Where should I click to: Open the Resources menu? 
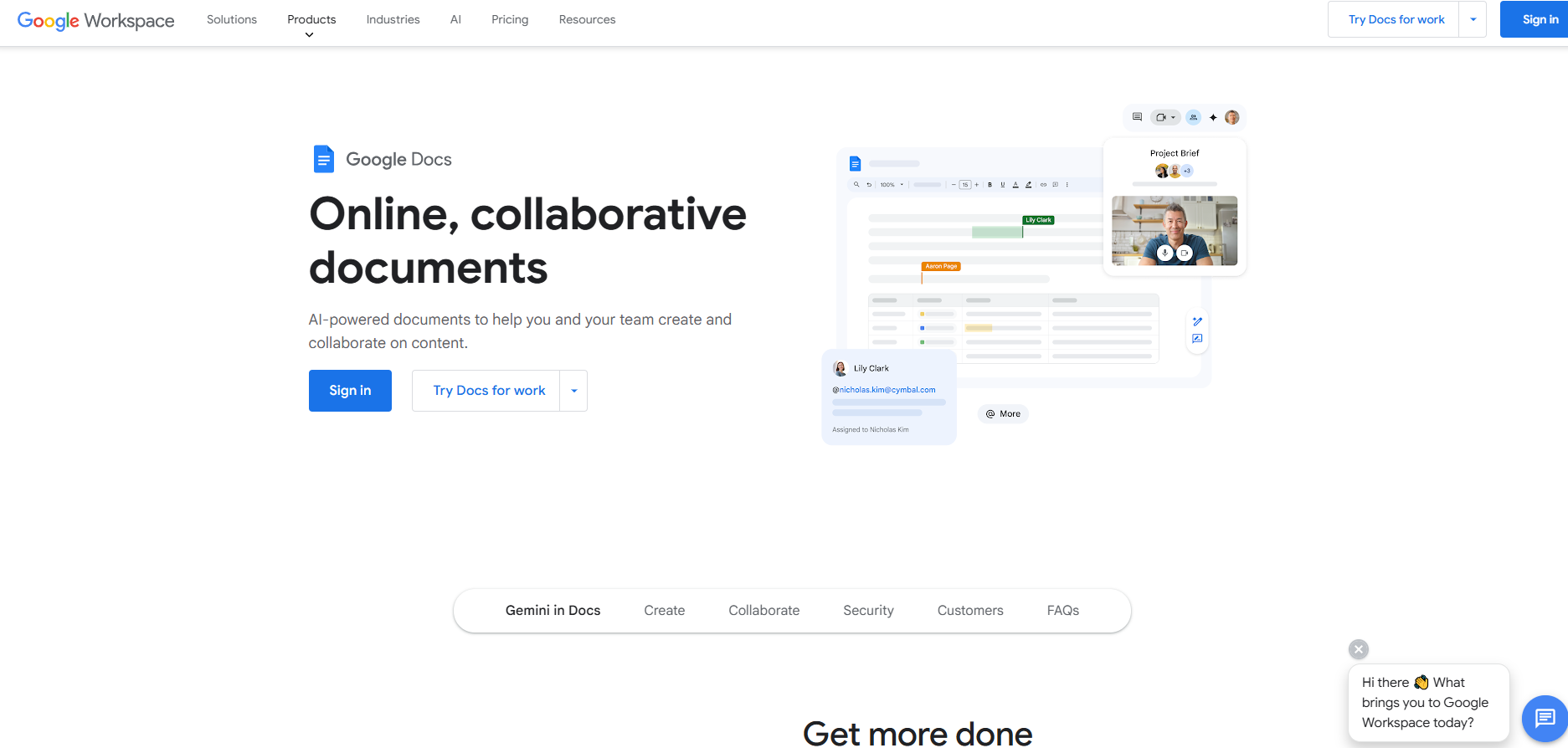(587, 19)
